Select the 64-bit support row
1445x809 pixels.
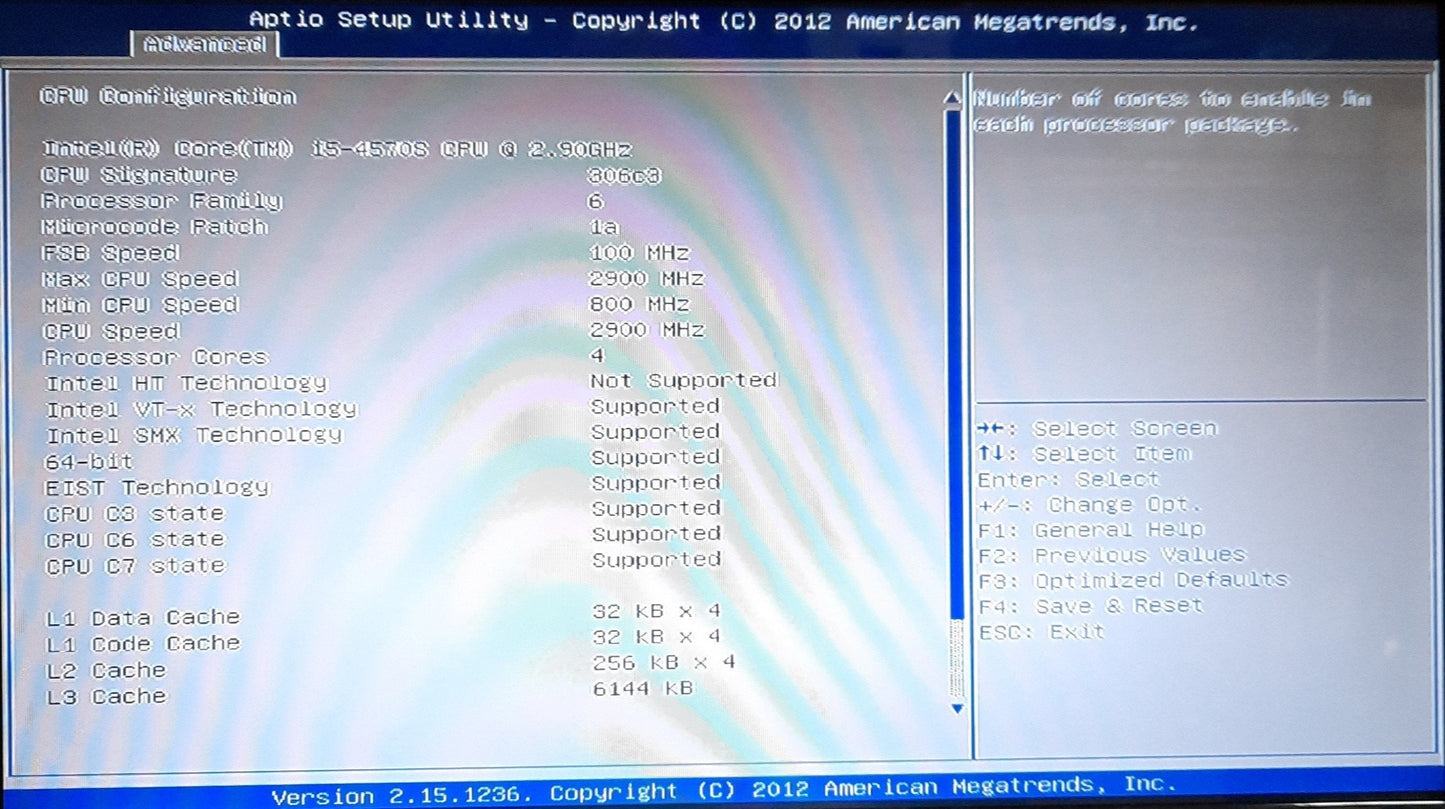[x=89, y=462]
